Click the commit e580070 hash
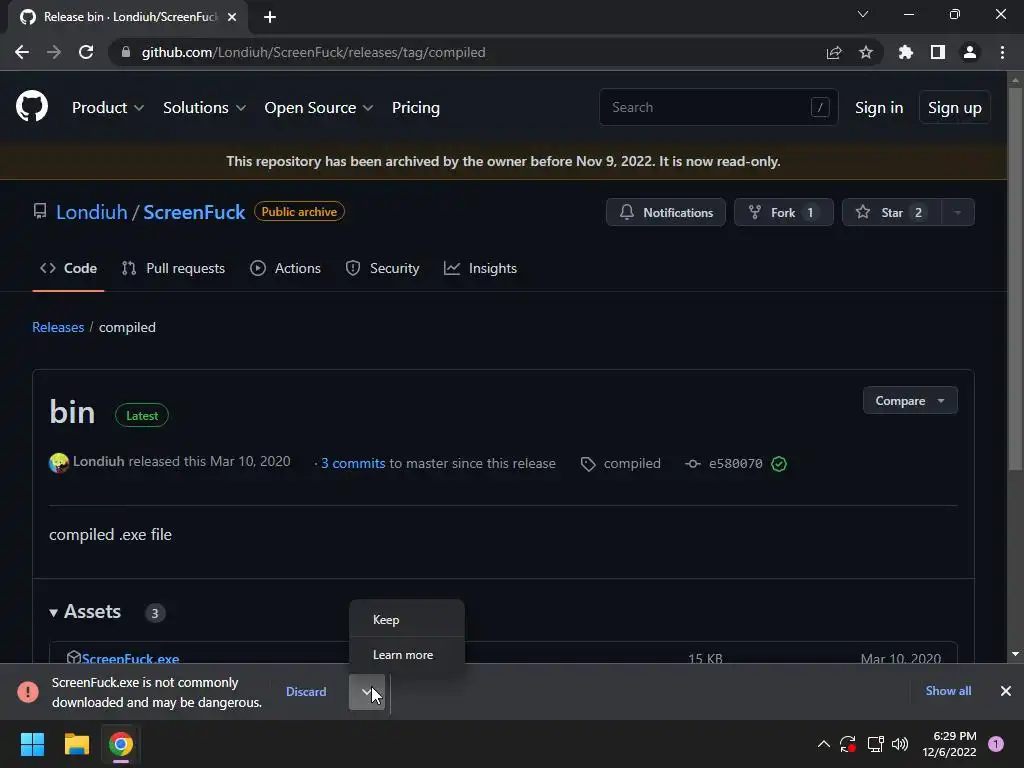This screenshot has height=768, width=1024. [735, 464]
